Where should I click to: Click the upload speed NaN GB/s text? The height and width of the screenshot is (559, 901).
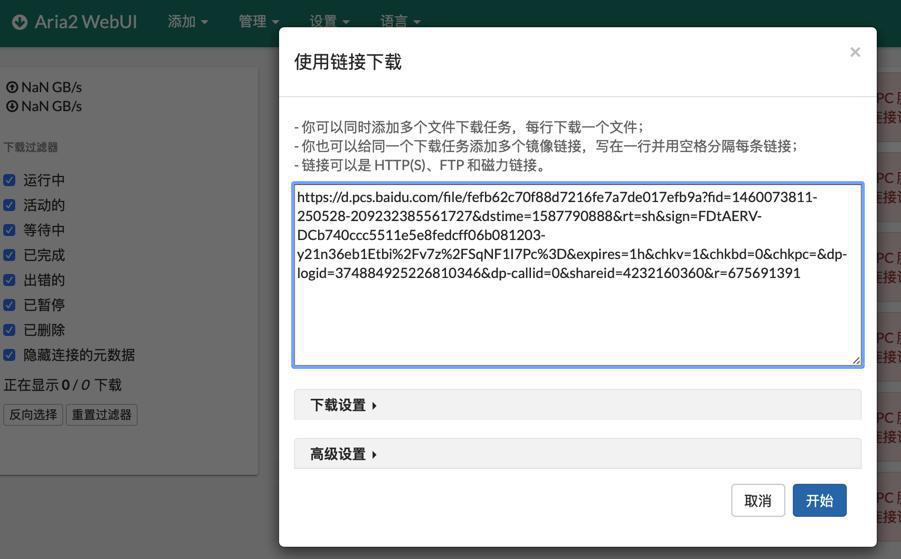click(x=52, y=87)
